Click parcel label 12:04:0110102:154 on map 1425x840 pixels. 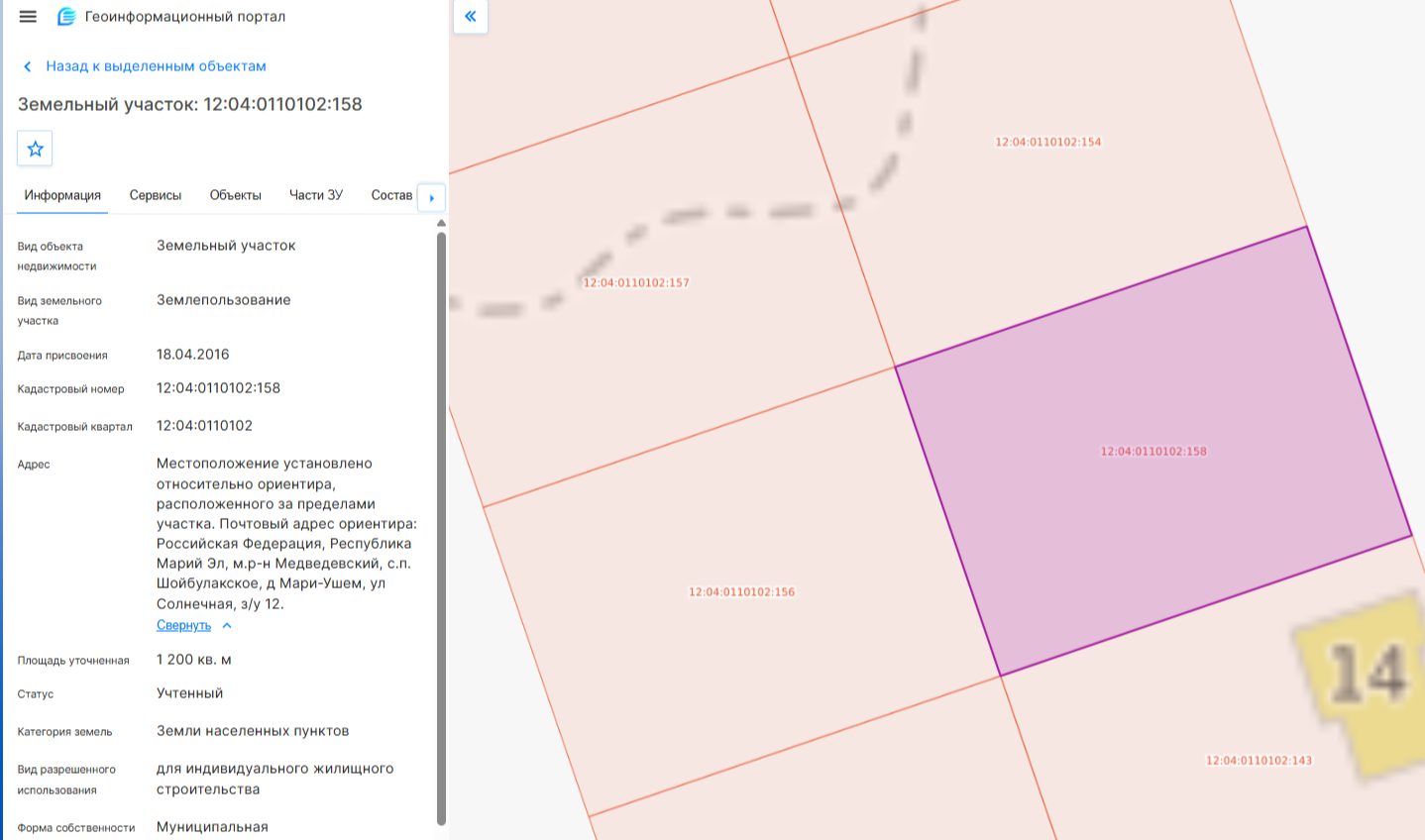(x=1048, y=142)
